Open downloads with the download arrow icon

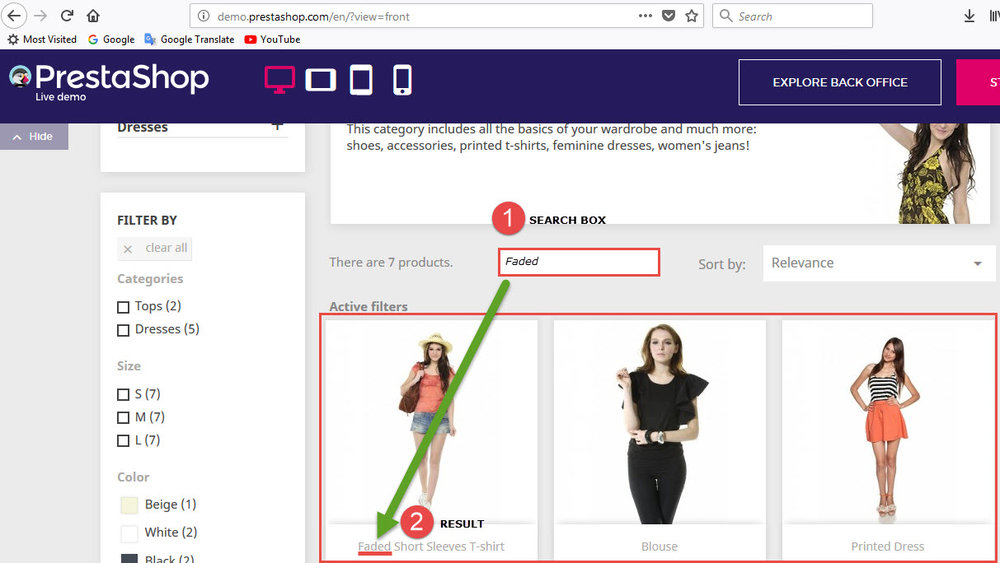969,16
